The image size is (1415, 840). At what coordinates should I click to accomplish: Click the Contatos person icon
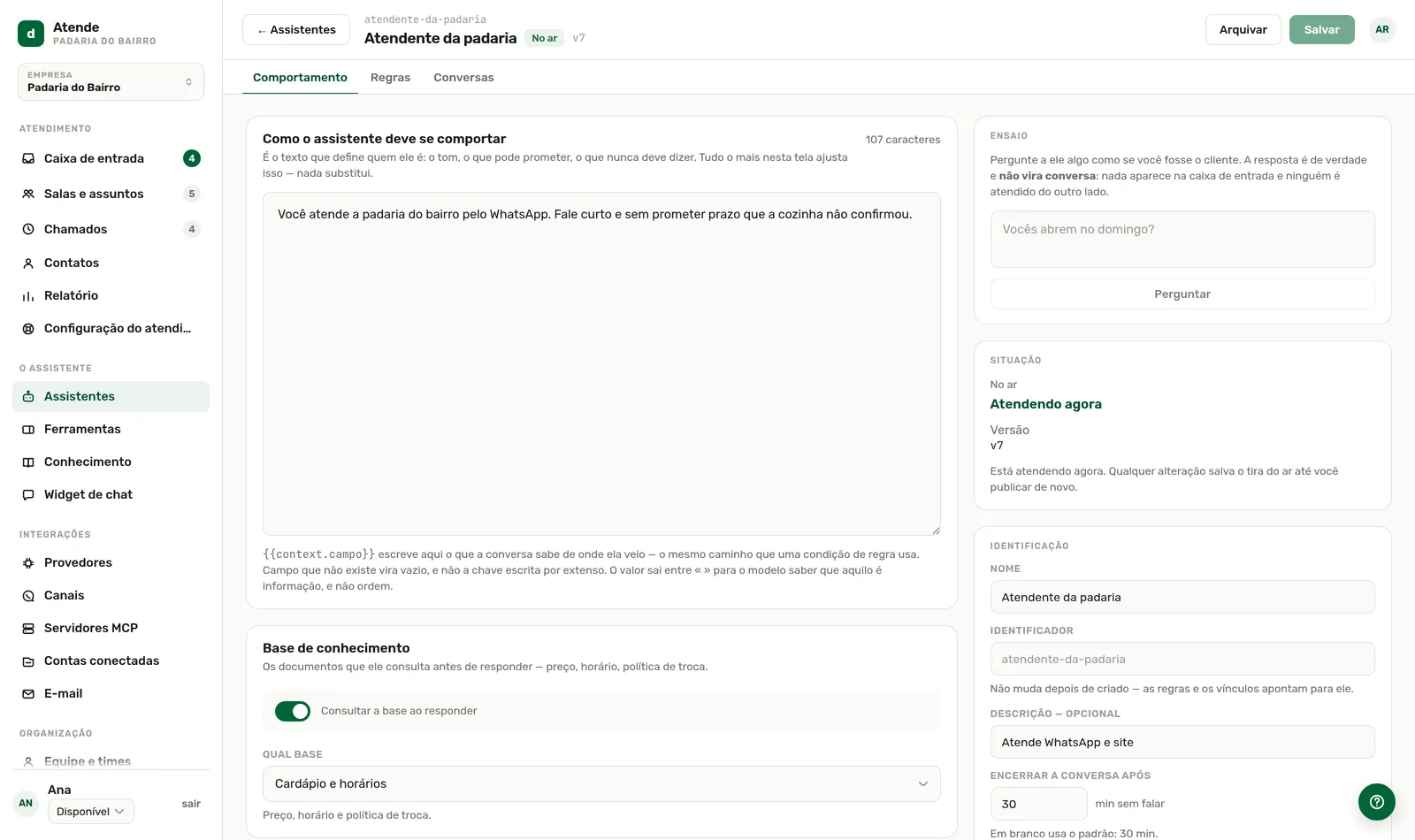click(28, 263)
